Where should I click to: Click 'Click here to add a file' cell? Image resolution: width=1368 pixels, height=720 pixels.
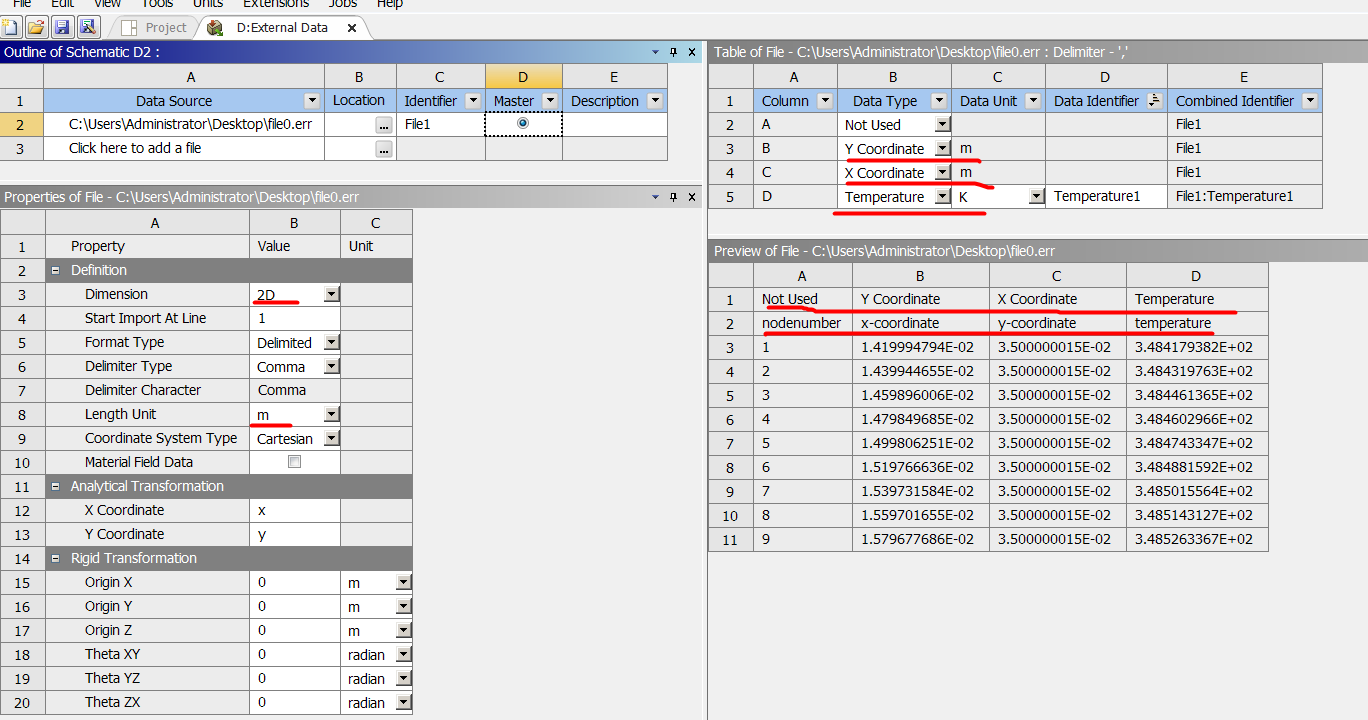(184, 148)
